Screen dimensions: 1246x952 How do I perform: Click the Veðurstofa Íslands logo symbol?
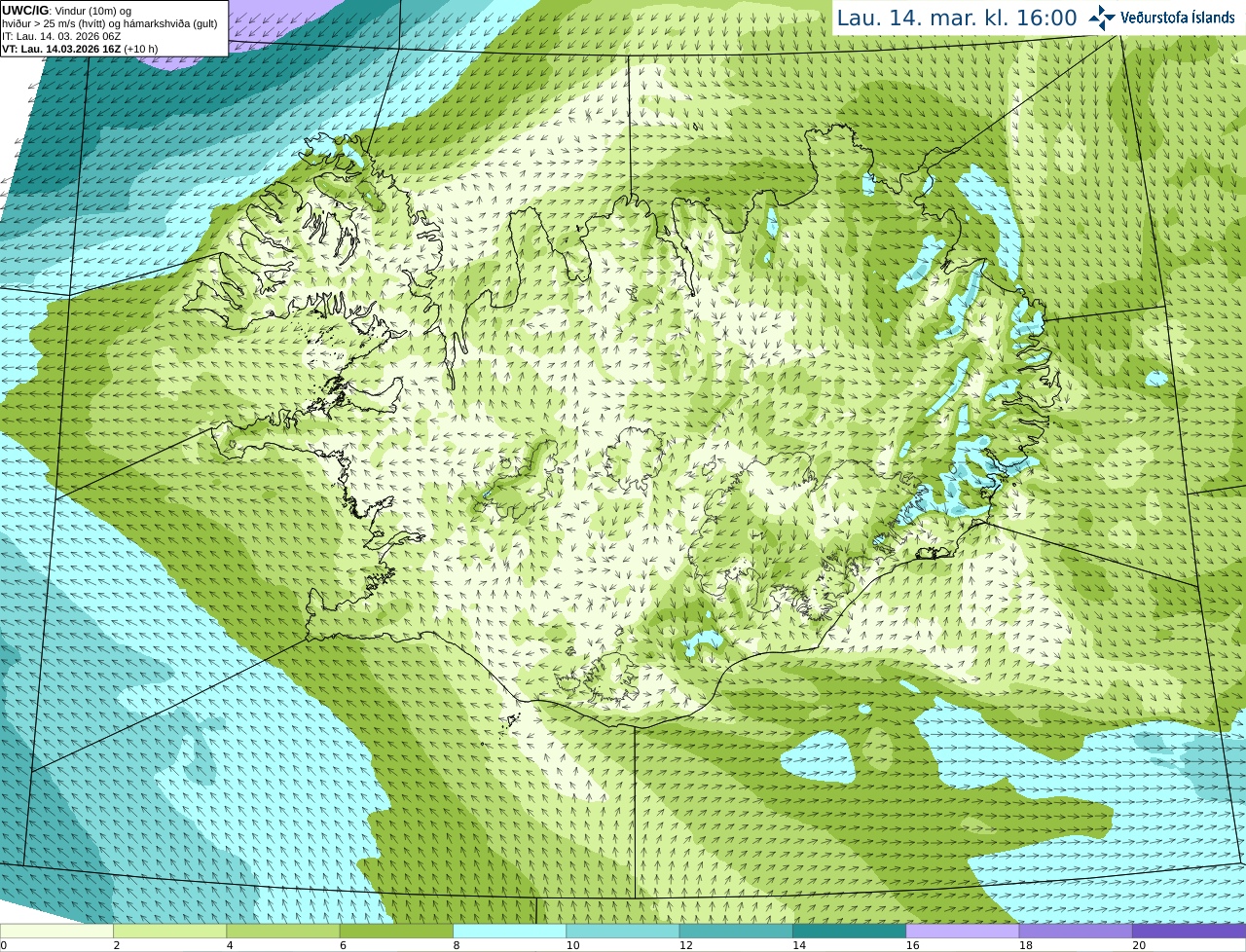tap(1102, 18)
